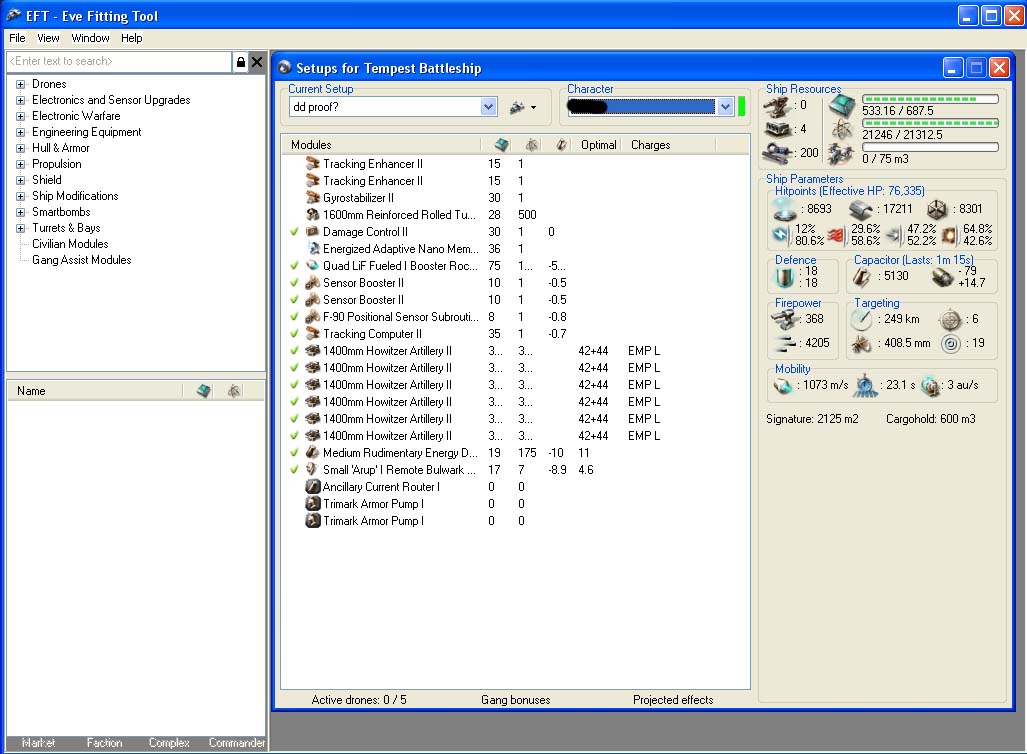Click the max locked targets icon showing 6
This screenshot has height=754, width=1027.
click(950, 320)
